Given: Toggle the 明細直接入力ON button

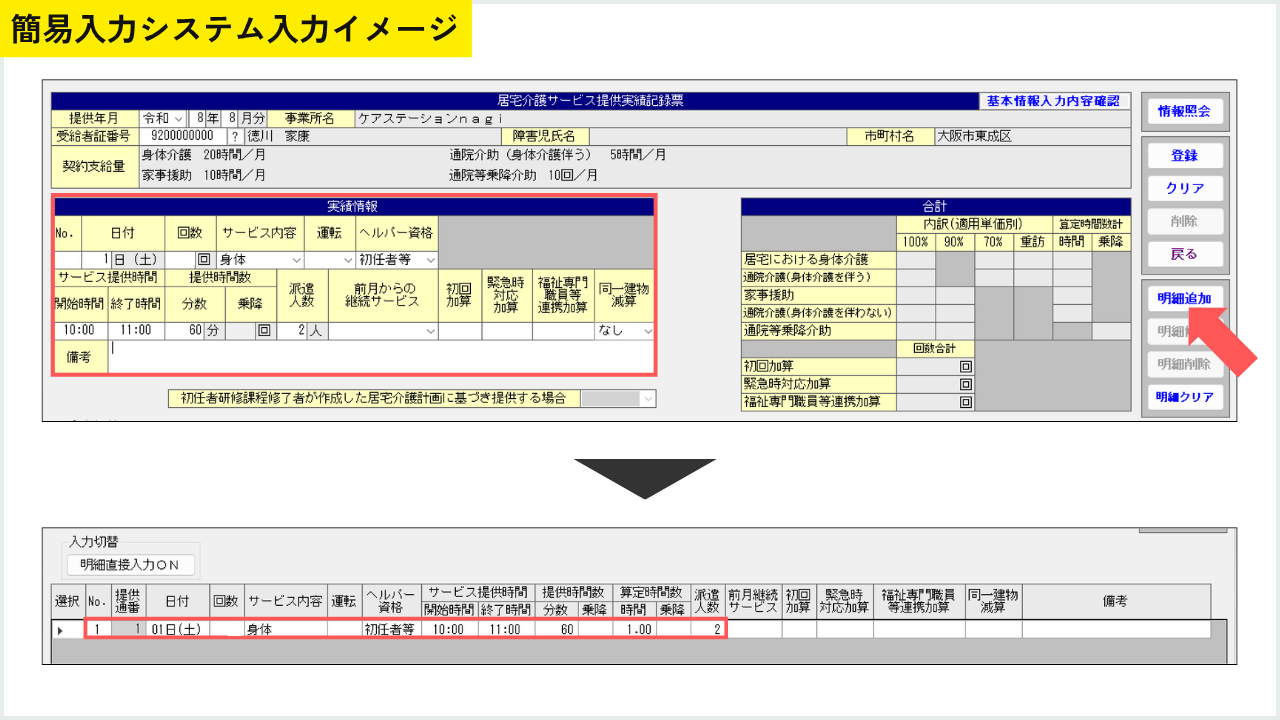Looking at the screenshot, I should 130,565.
